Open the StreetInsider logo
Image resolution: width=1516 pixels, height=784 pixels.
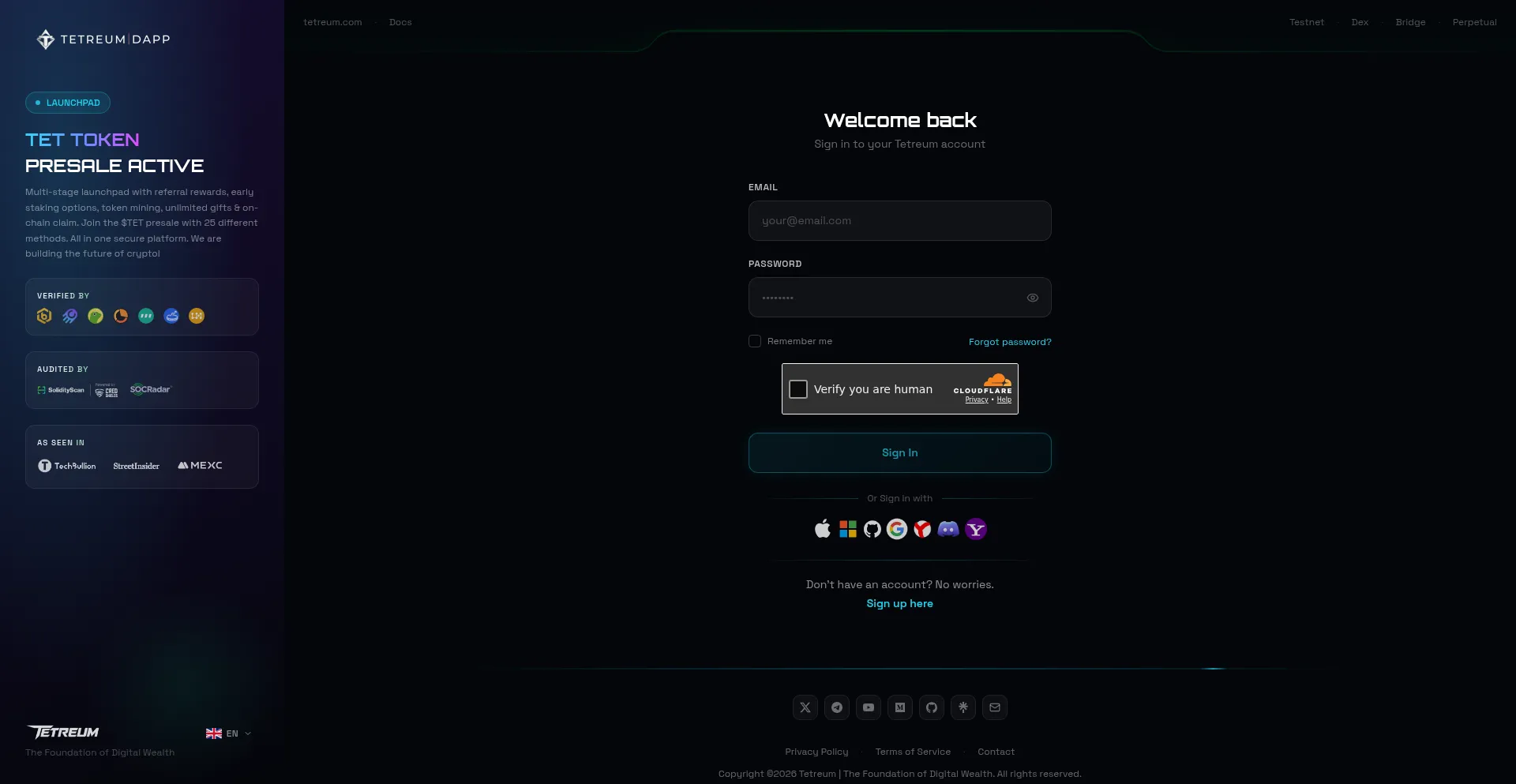136,466
